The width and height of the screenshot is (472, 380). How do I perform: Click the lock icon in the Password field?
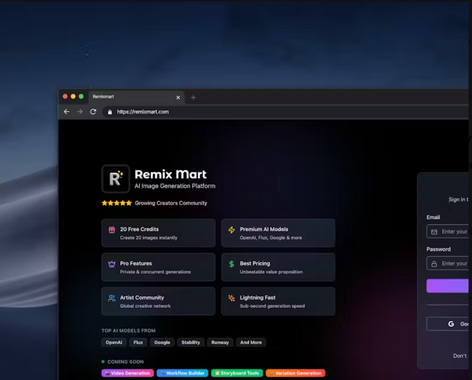434,264
